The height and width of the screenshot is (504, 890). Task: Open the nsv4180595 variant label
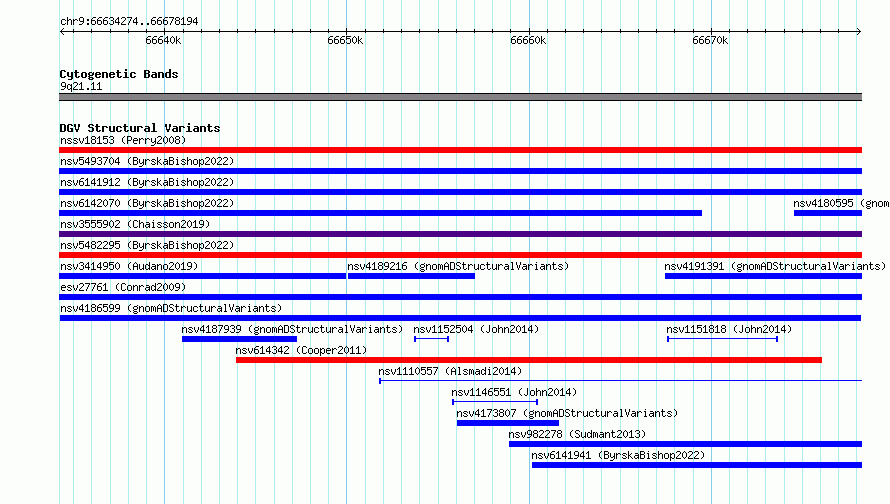841,203
